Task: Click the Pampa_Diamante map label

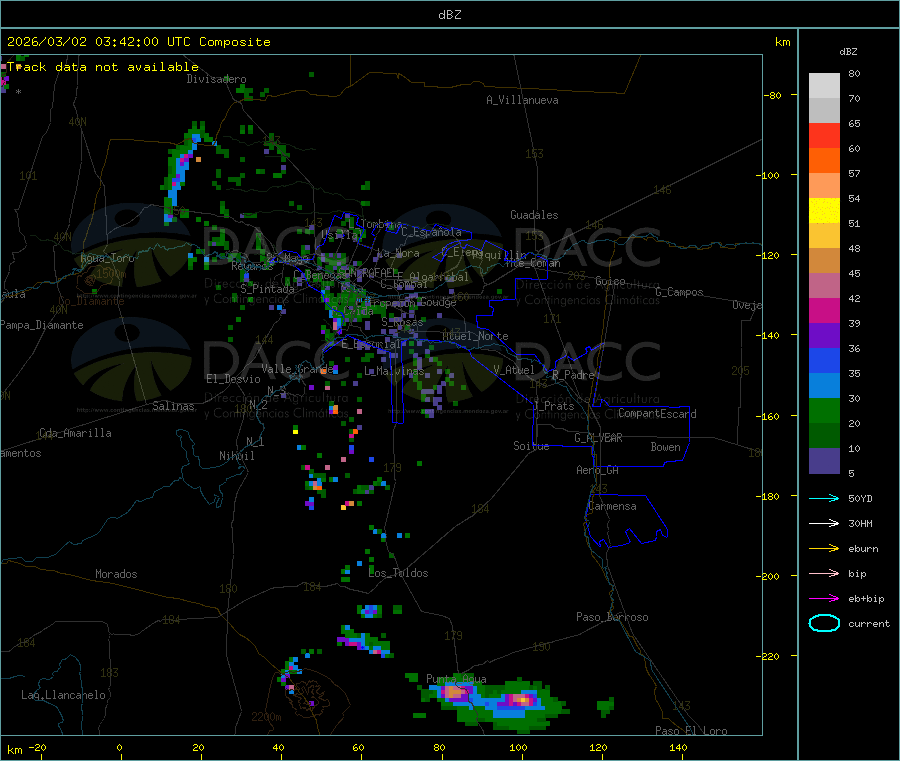Action: click(41, 325)
